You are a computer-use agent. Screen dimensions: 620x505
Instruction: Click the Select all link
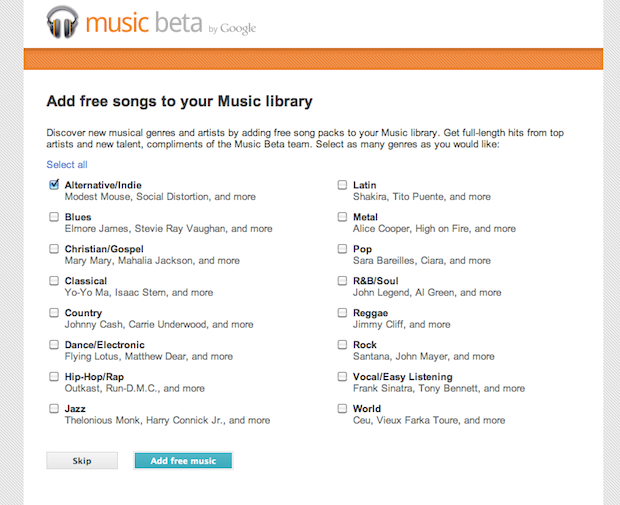coord(67,165)
